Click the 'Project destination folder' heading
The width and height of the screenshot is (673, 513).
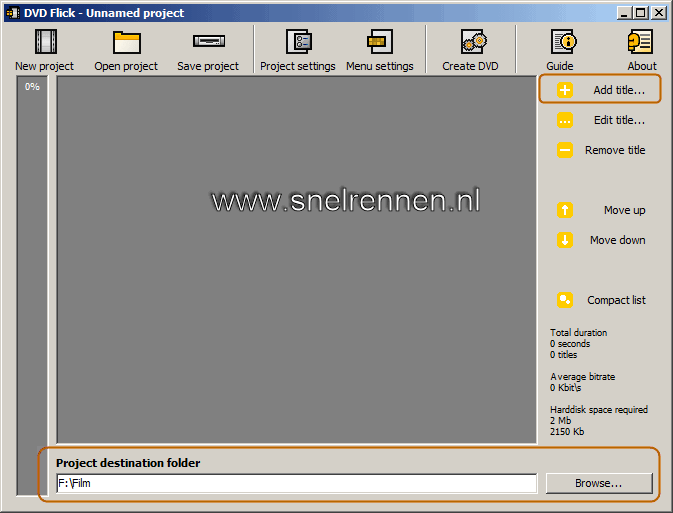click(128, 463)
